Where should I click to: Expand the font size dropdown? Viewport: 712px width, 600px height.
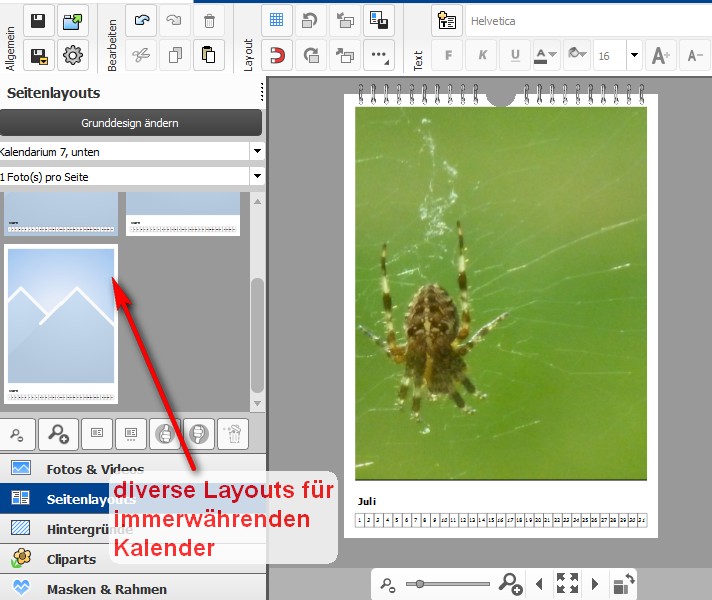pos(633,56)
